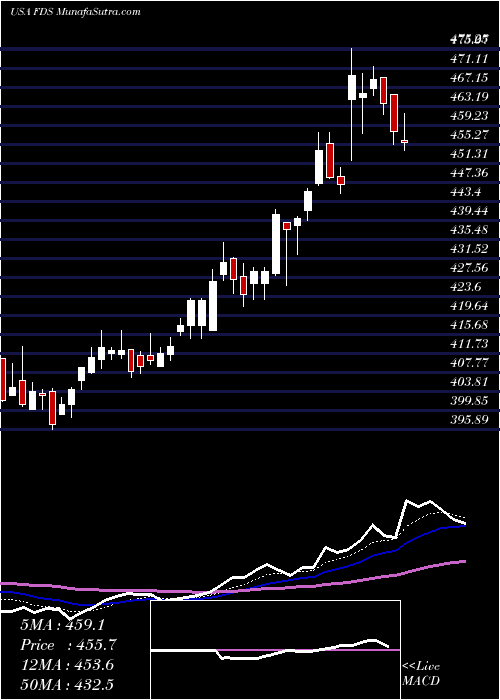Viewport: 500px width, 700px height.
Task: Click the 411.73 price axis label
Action: coord(468,344)
